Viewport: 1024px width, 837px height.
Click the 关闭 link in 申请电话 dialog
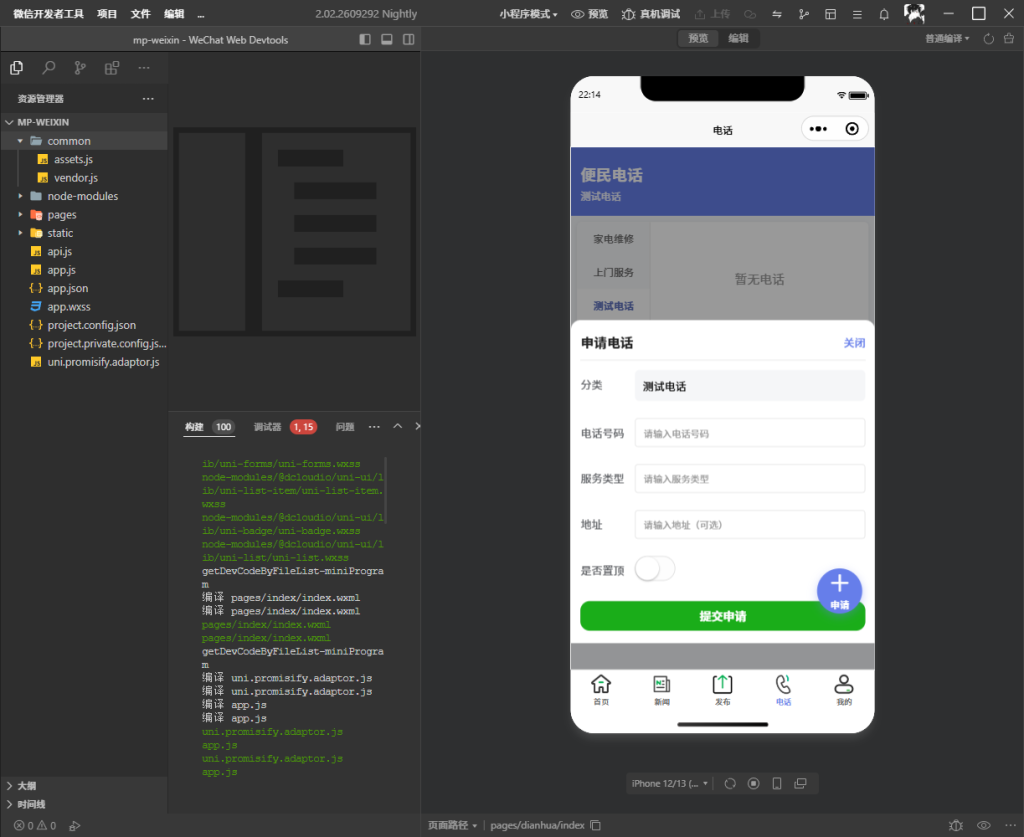pyautogui.click(x=854, y=343)
